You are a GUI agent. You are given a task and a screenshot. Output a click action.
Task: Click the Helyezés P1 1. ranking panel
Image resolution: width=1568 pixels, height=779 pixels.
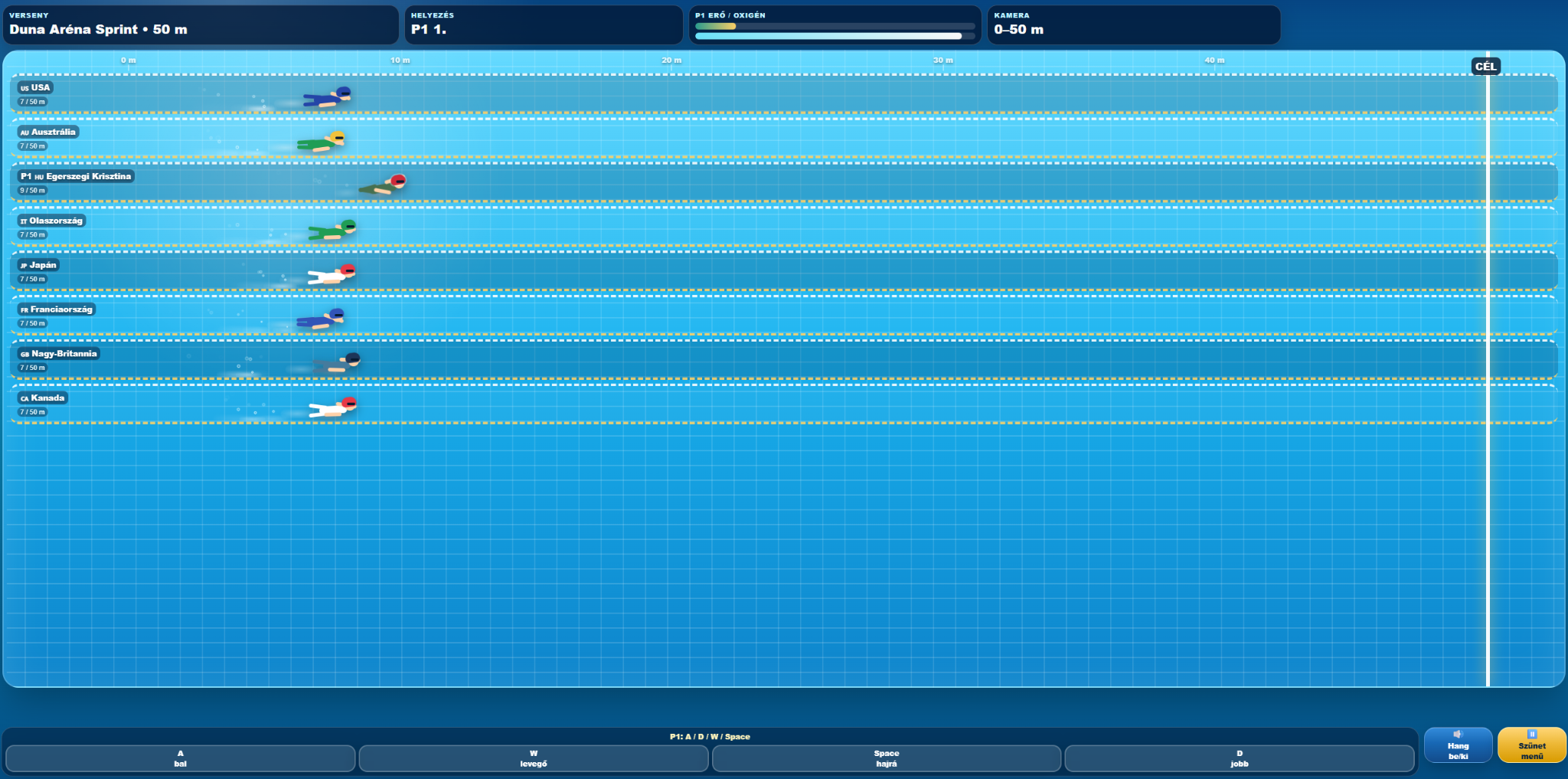[x=544, y=25]
